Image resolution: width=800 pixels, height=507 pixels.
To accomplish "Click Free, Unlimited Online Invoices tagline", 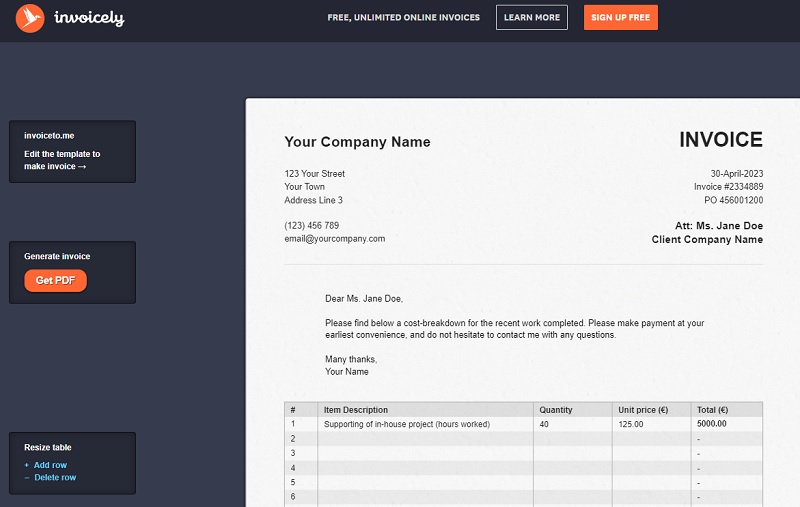I will coord(404,17).
